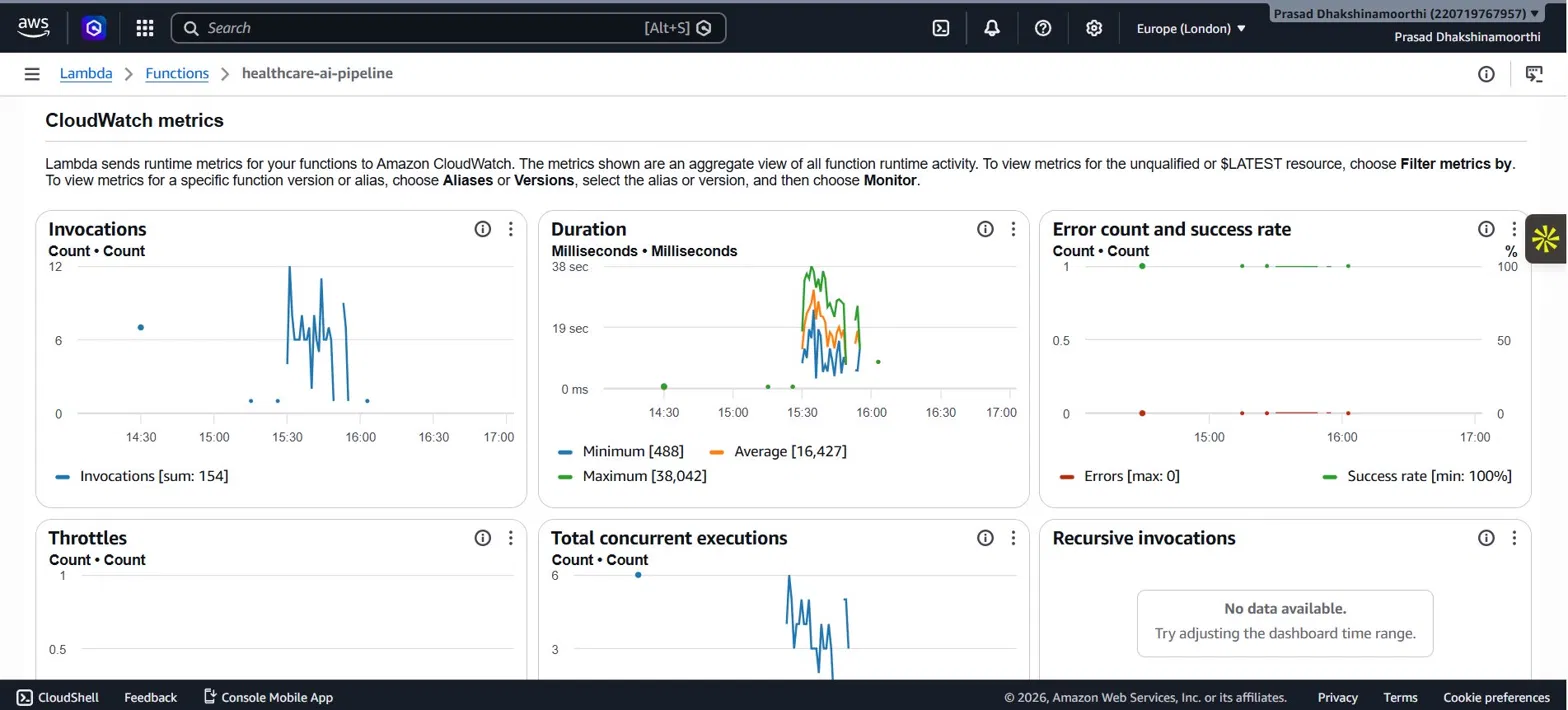
Task: Open the Throttles widget actions menu
Action: click(511, 538)
